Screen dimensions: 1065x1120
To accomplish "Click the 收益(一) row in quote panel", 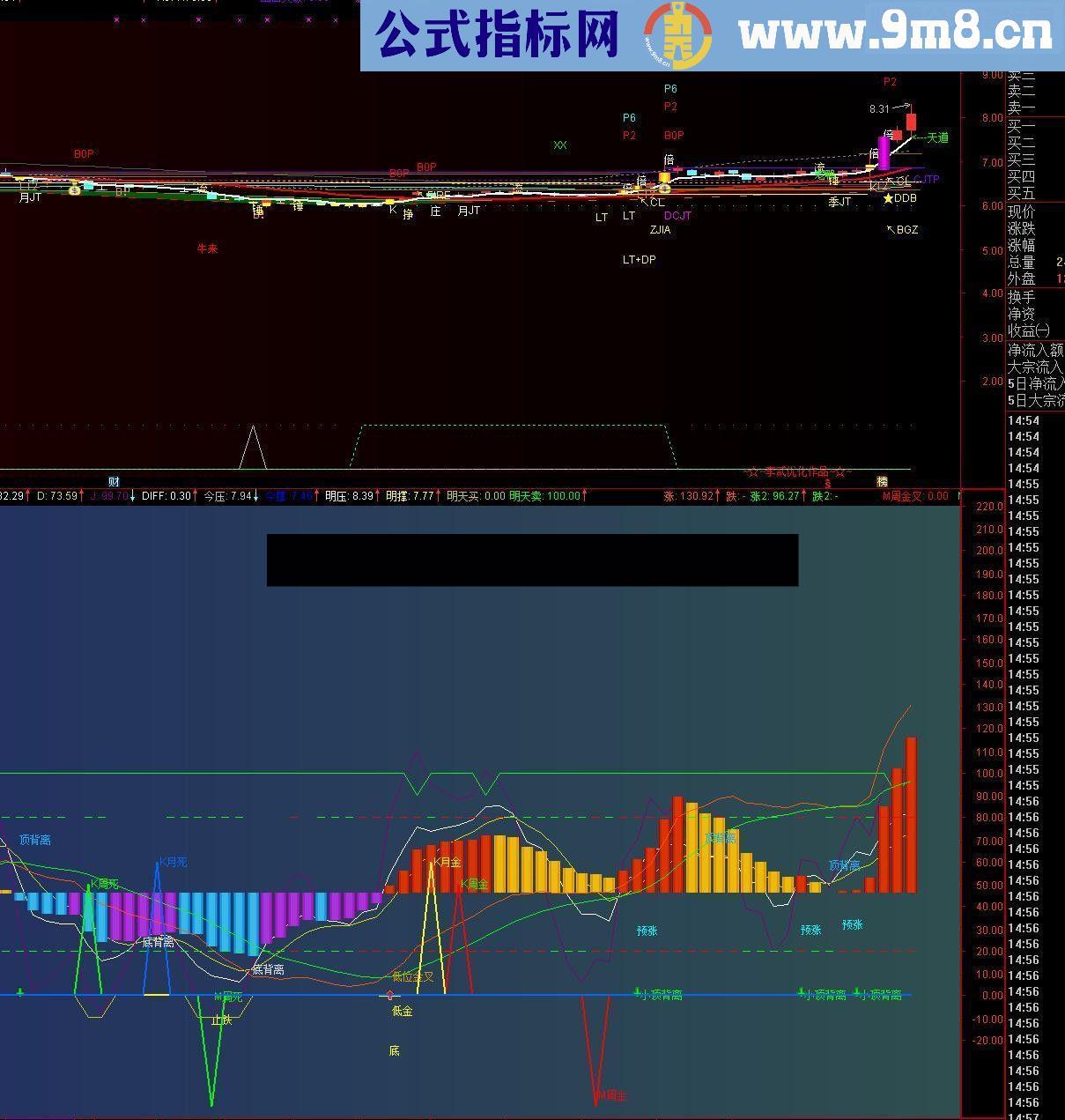I will point(1029,330).
